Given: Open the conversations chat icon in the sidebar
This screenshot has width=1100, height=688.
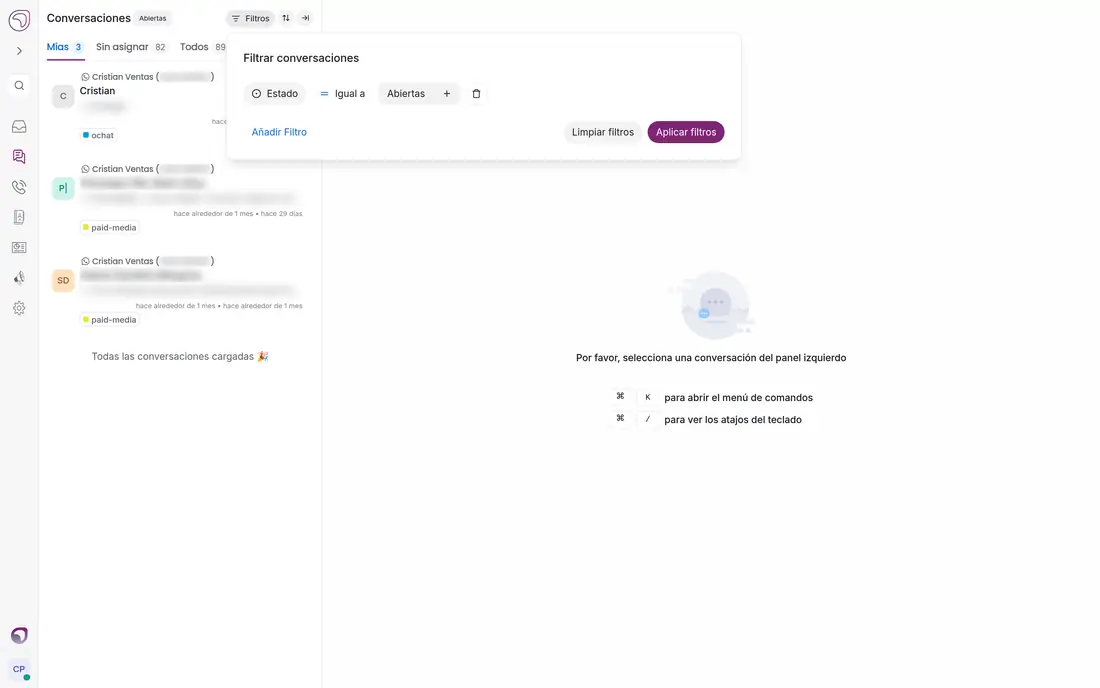Looking at the screenshot, I should [x=19, y=156].
